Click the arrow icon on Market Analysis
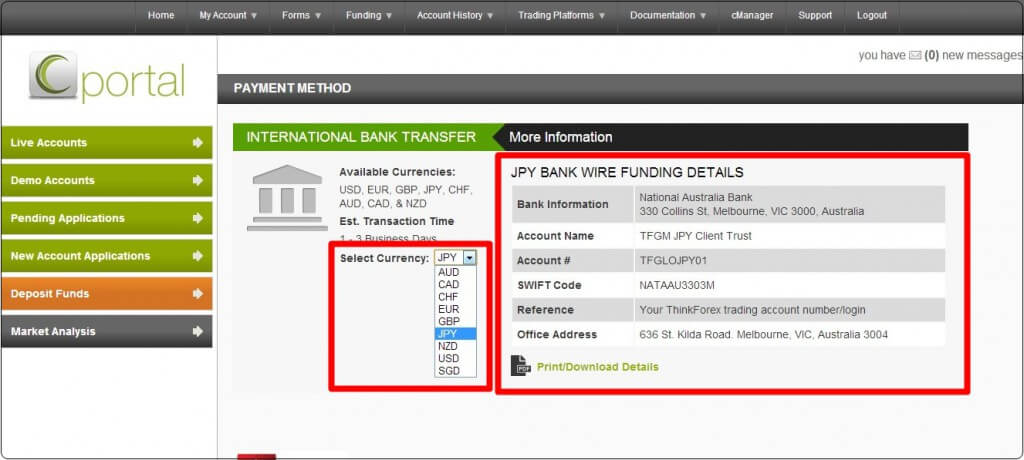Screen dimensions: 1024x460 pos(198,332)
